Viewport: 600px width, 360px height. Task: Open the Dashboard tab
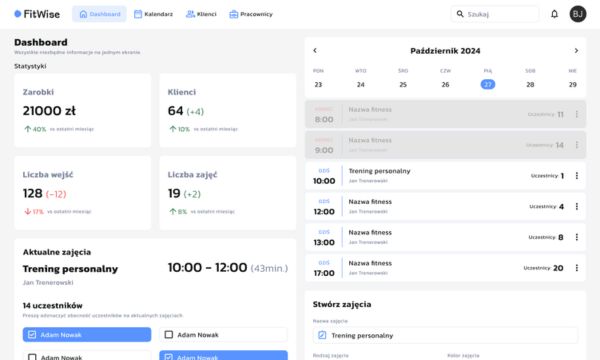pyautogui.click(x=99, y=14)
